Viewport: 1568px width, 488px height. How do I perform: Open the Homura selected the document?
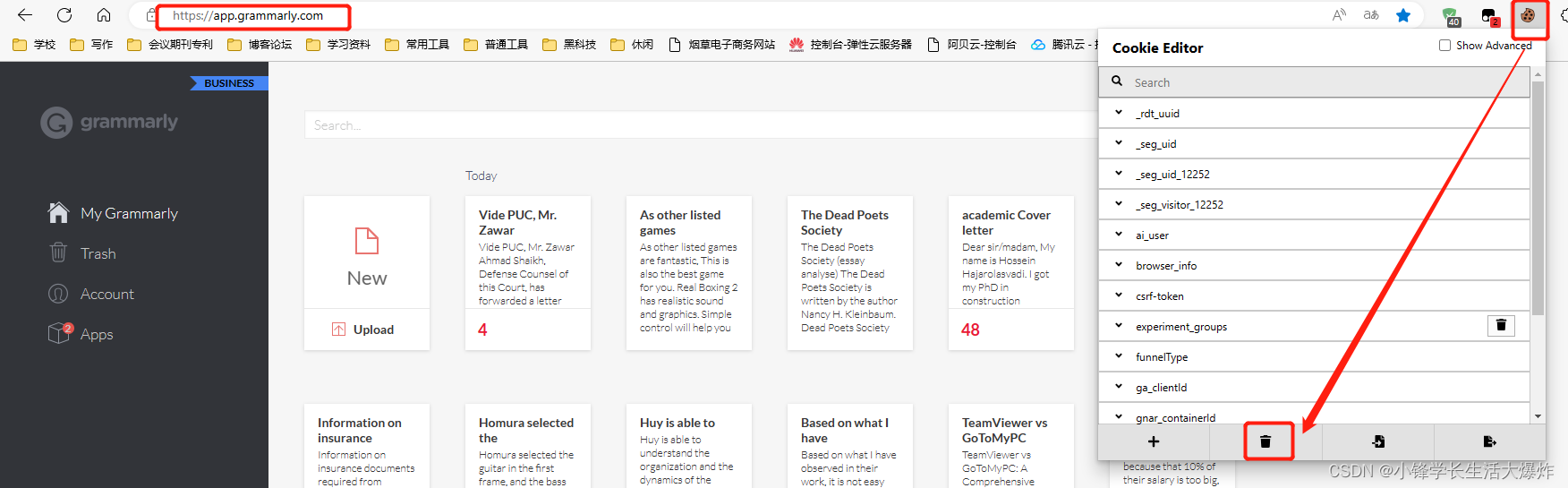coord(528,446)
